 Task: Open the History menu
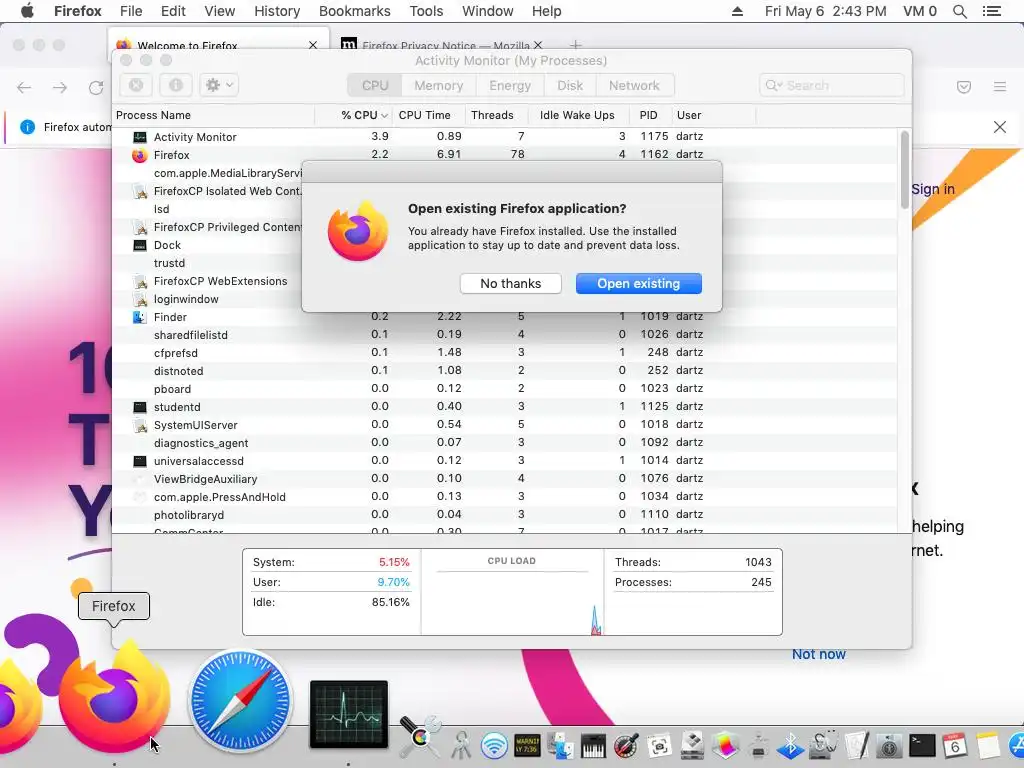(x=277, y=11)
